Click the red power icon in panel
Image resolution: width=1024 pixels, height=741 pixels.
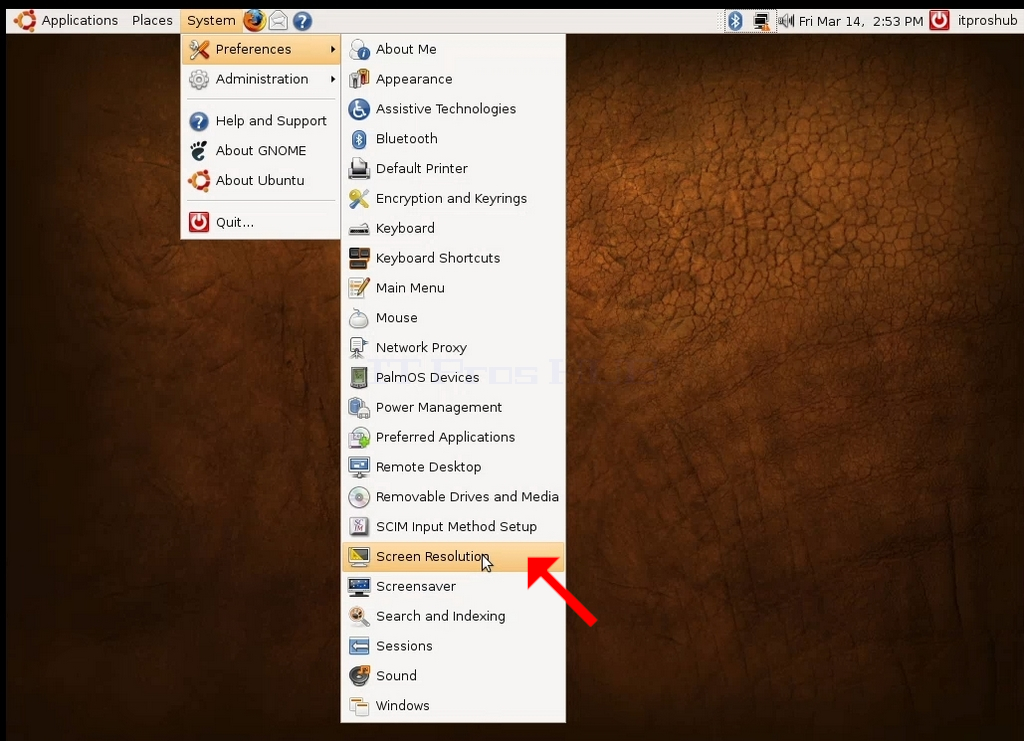point(939,21)
